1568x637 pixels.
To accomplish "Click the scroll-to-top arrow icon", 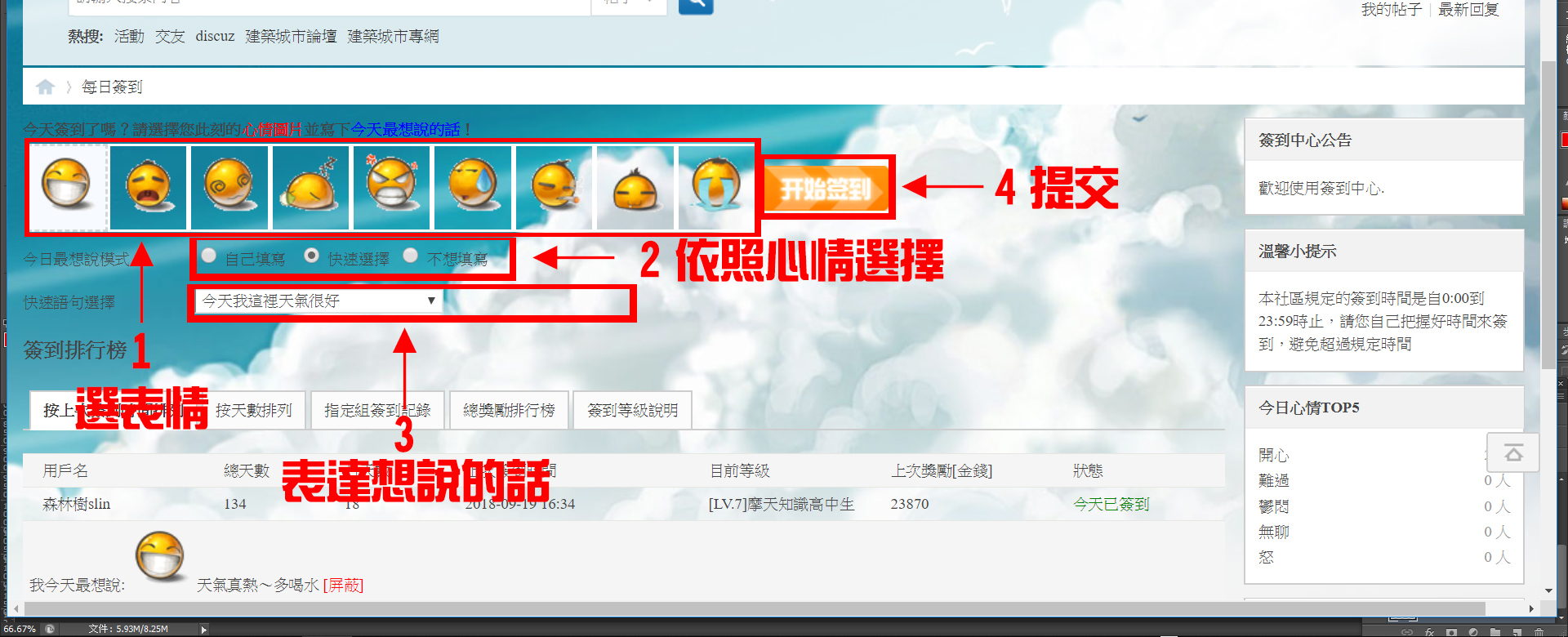I will click(x=1512, y=453).
